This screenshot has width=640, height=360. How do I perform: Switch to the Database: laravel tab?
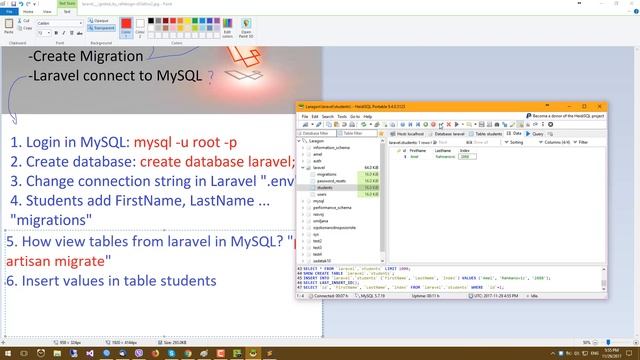coord(446,134)
